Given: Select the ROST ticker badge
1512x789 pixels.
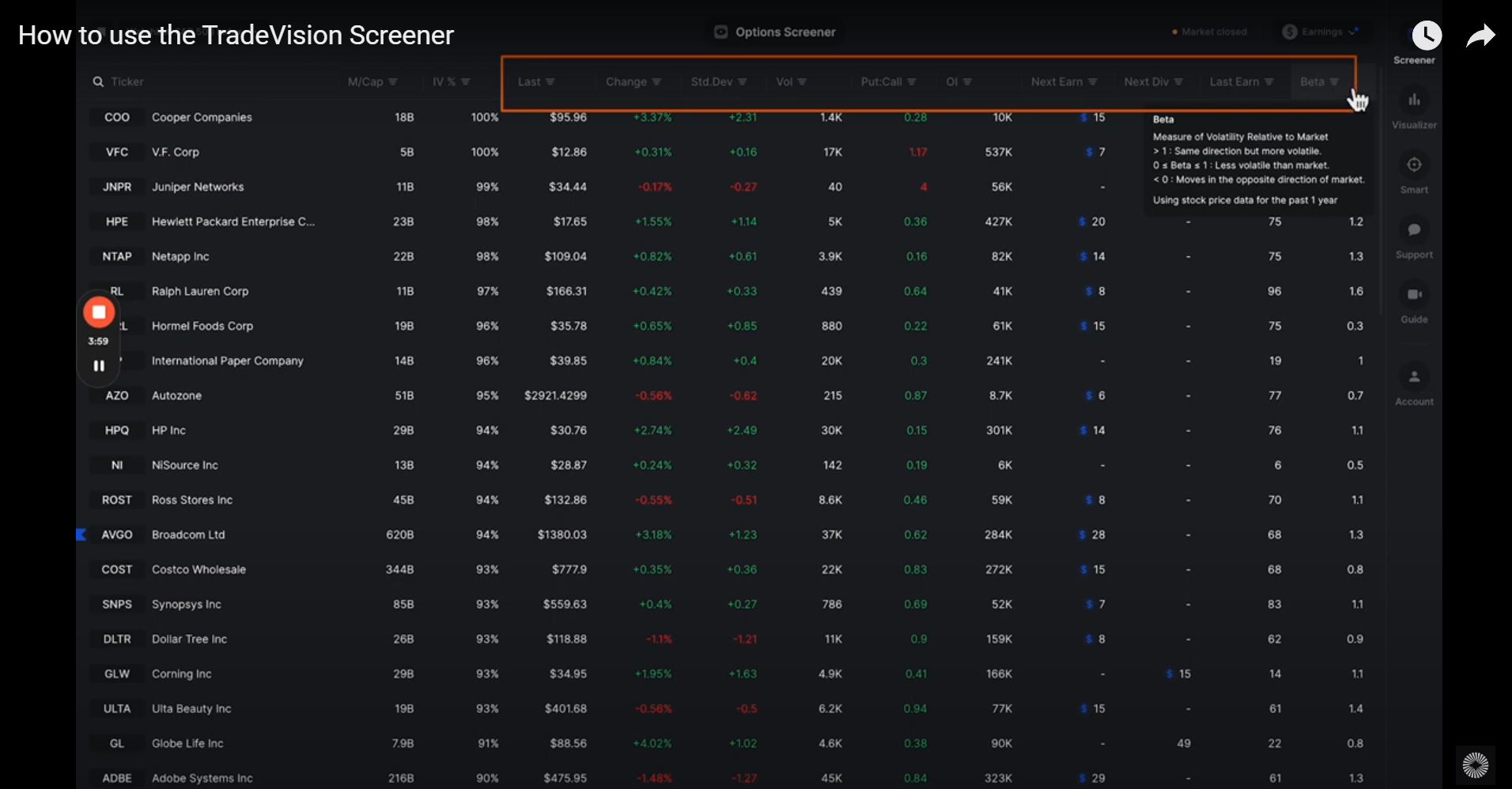Looking at the screenshot, I should point(117,500).
